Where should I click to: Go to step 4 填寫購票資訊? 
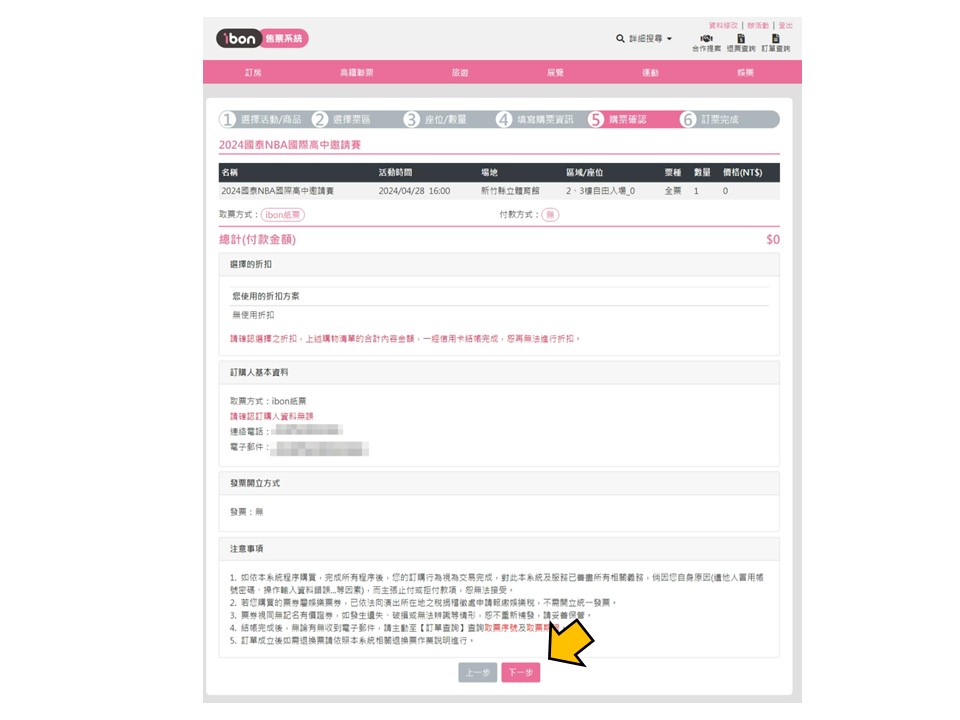click(x=536, y=120)
